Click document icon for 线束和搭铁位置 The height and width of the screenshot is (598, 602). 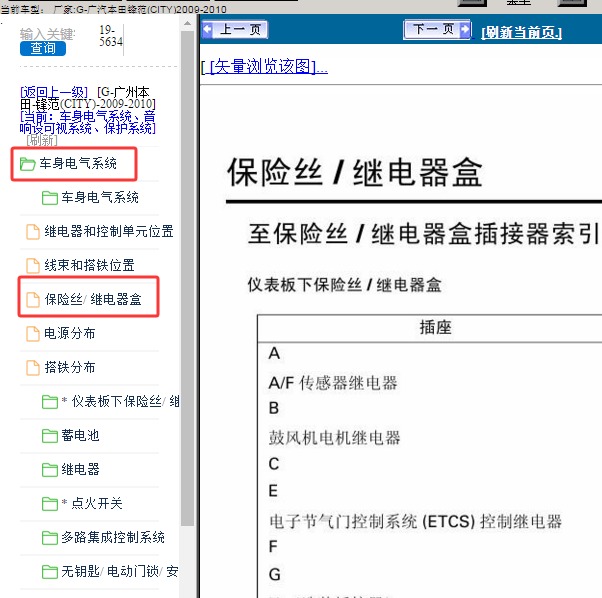(x=32, y=266)
